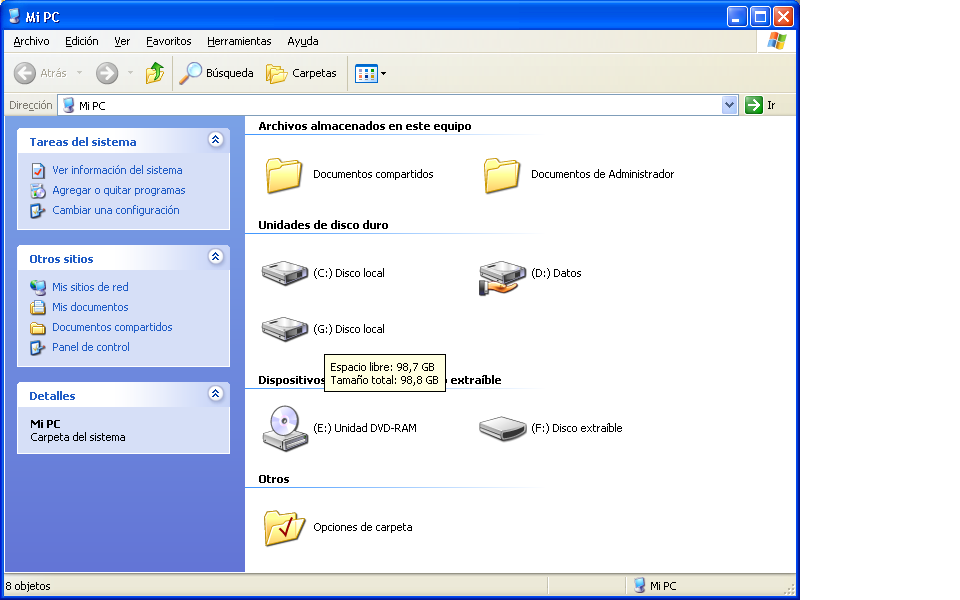Screen dimensions: 960x600
Task: Collapse the Detalles panel
Action: [216, 394]
